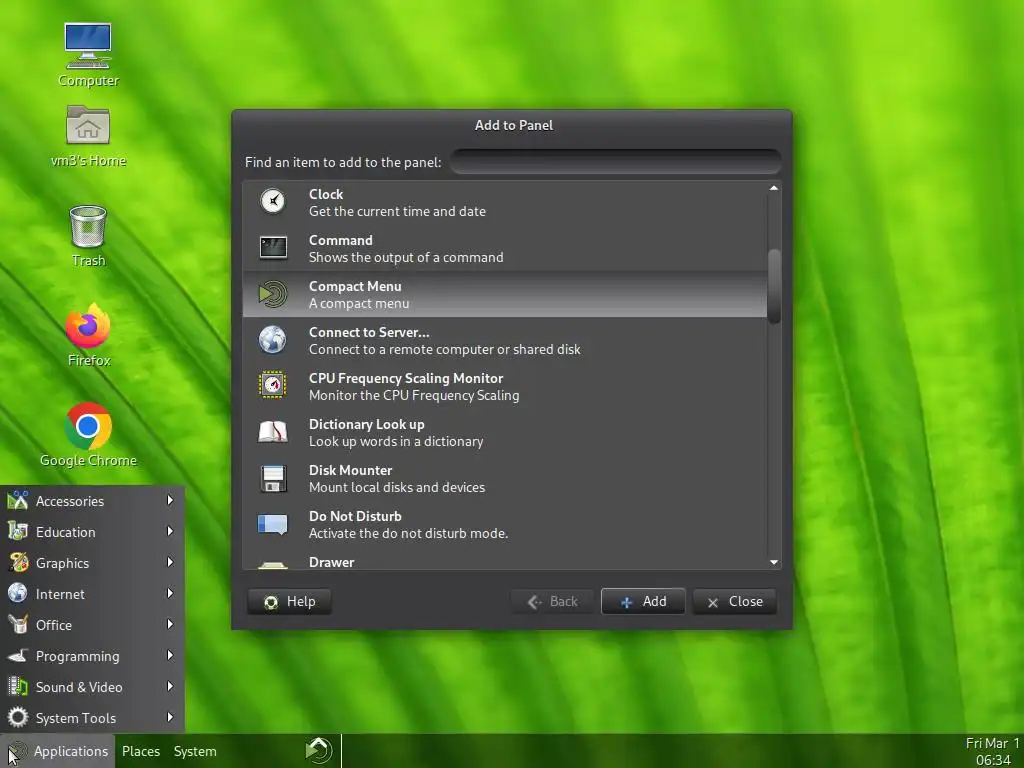Open the Computer desktop icon
Screen dimensions: 1024x768
point(88,46)
